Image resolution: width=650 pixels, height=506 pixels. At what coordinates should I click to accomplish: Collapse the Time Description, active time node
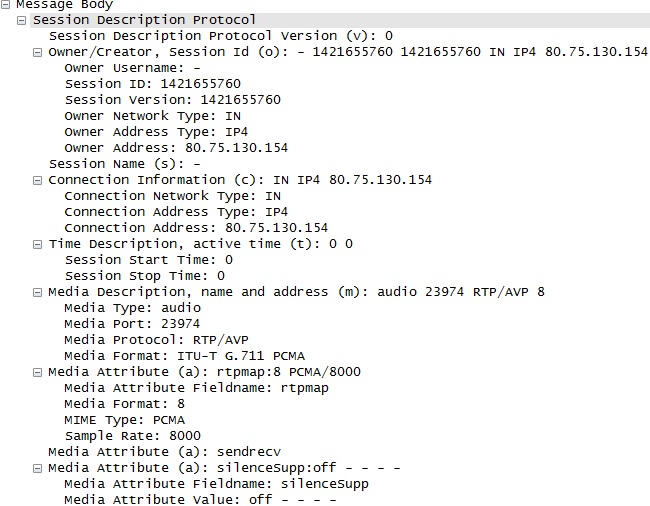pyautogui.click(x=37, y=245)
